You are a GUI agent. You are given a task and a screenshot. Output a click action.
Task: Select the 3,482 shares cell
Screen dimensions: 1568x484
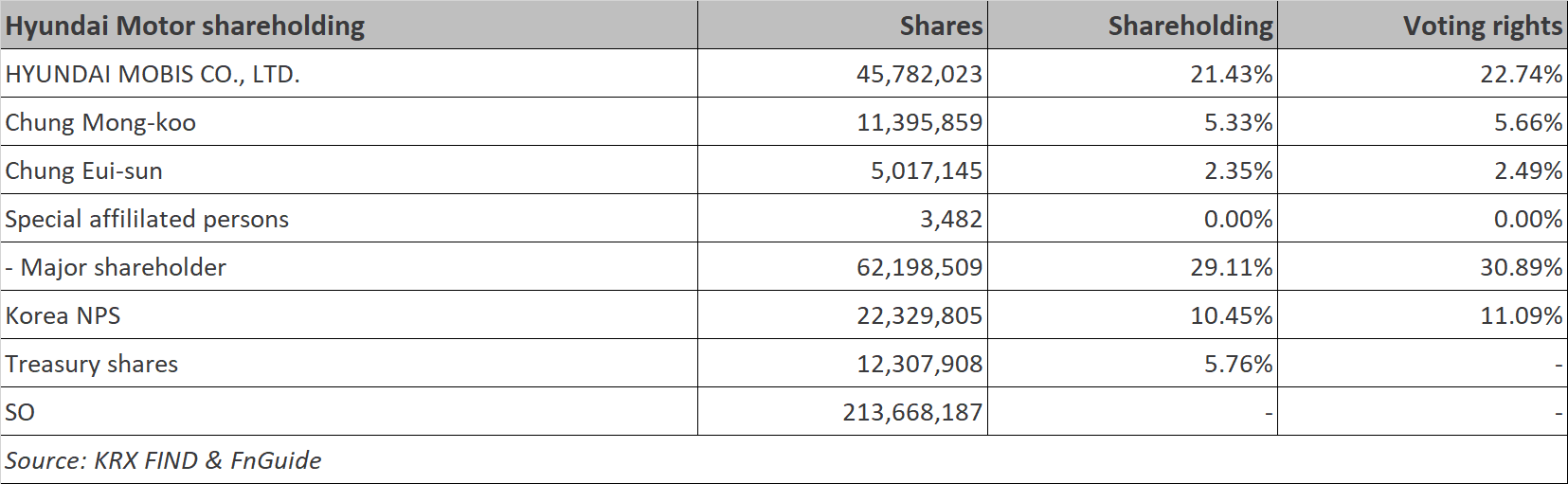pos(950,219)
